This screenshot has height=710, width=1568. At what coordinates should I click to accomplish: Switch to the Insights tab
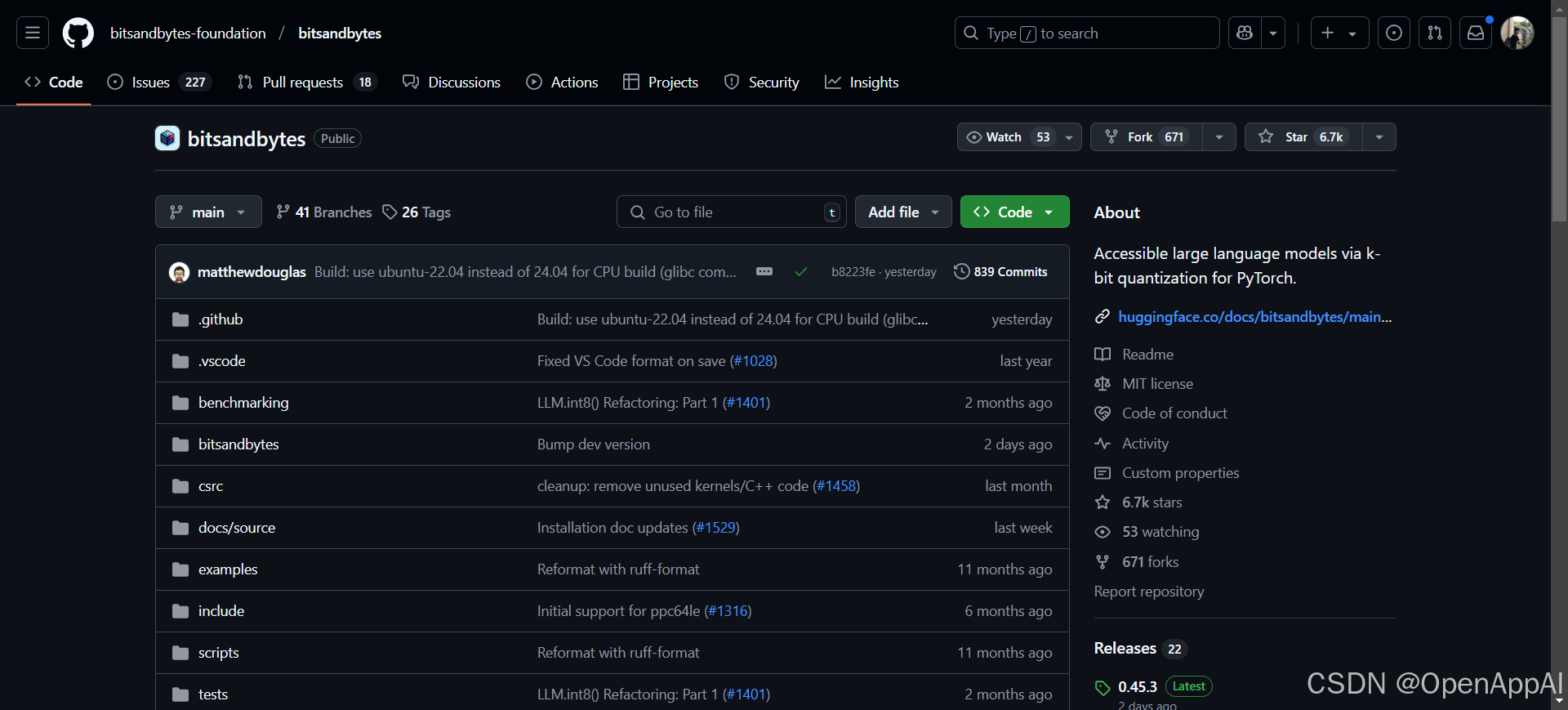coord(862,83)
